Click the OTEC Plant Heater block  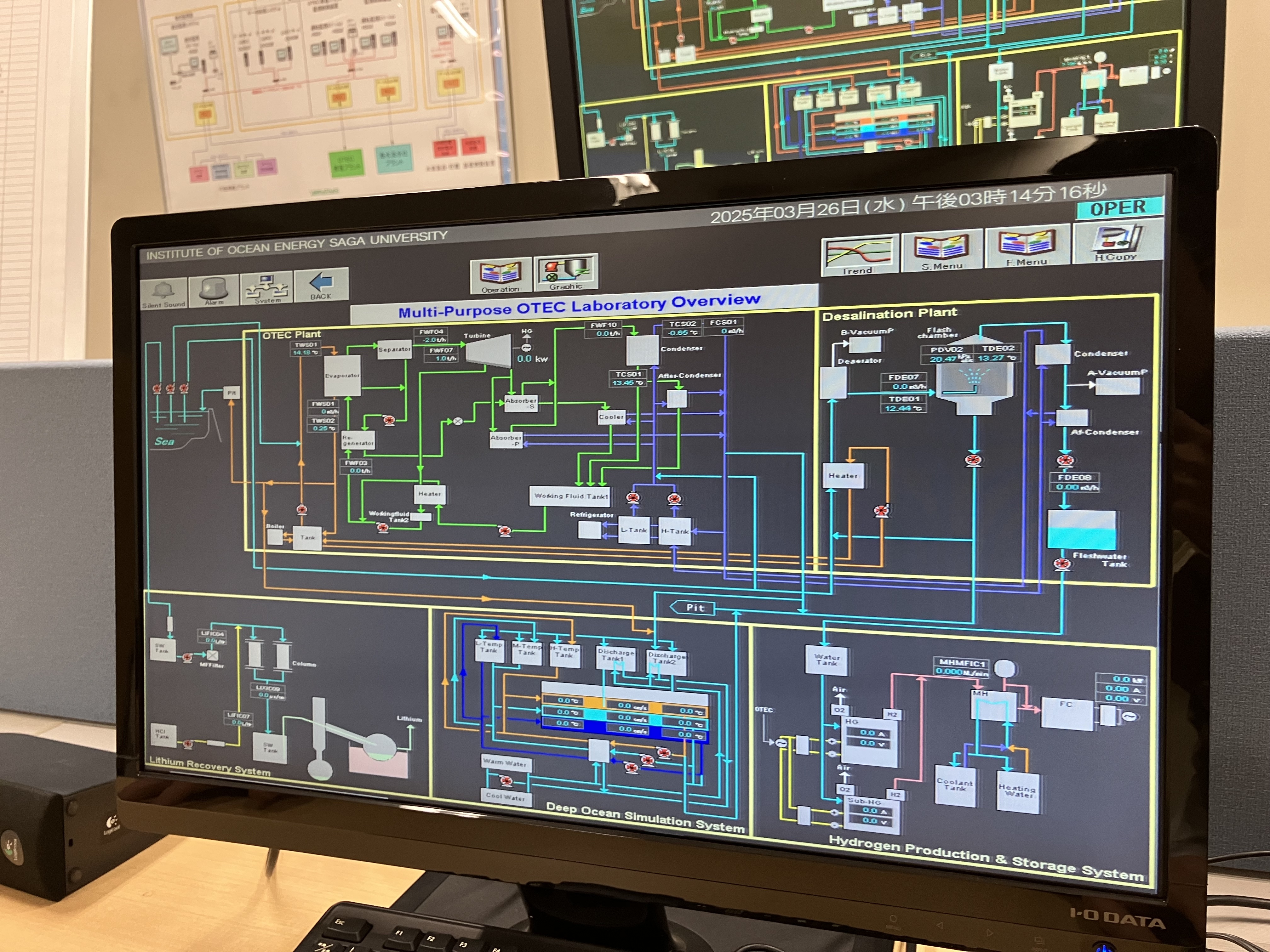[429, 494]
